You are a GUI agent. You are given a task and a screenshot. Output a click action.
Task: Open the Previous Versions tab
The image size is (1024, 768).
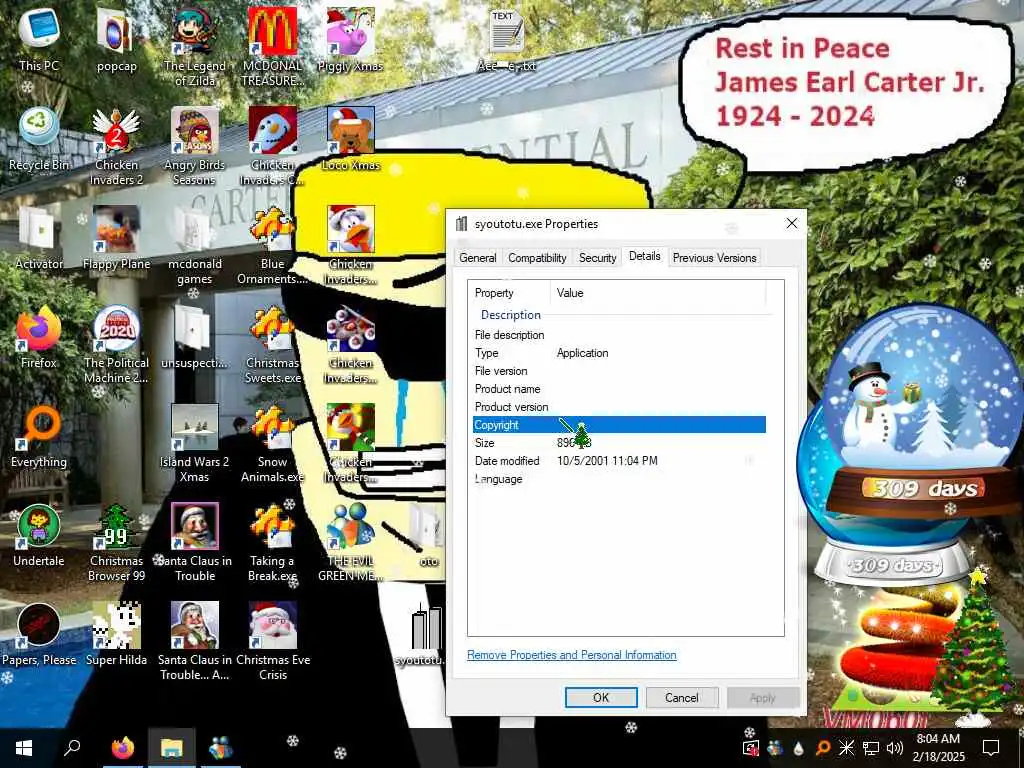tap(714, 258)
